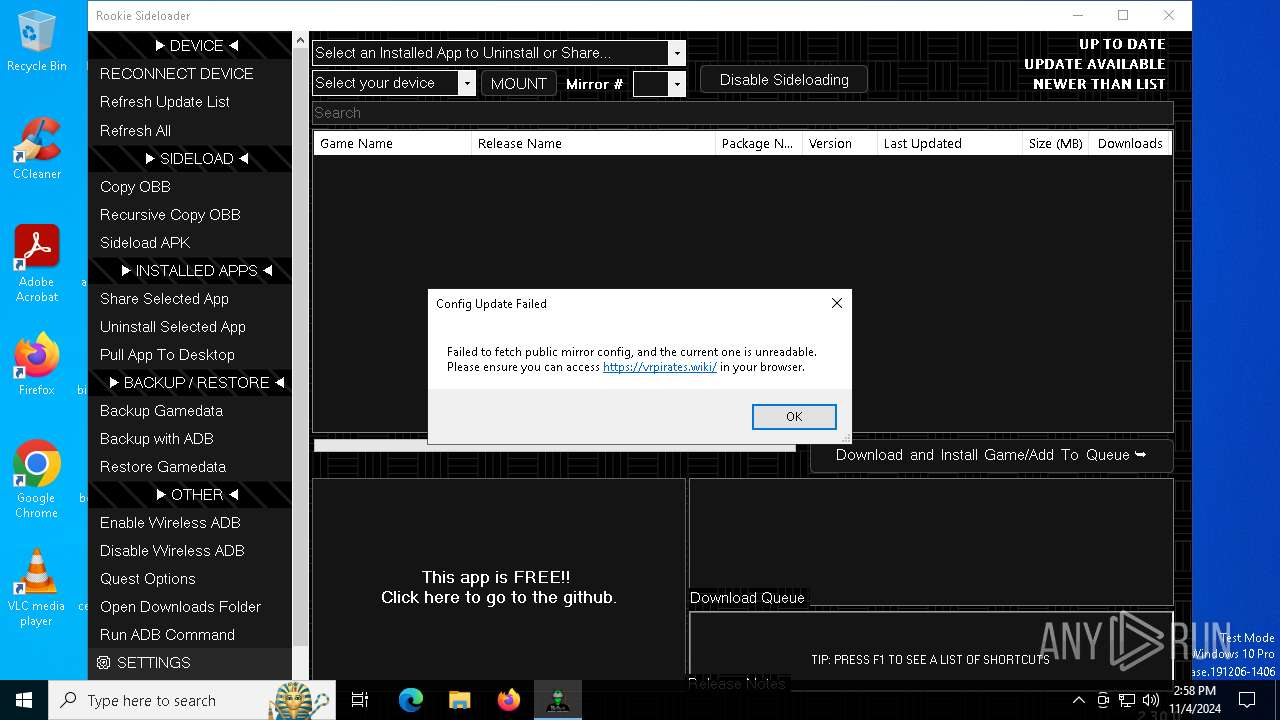Open the Select your device dropdown
Viewport: 1280px width, 720px height.
467,83
